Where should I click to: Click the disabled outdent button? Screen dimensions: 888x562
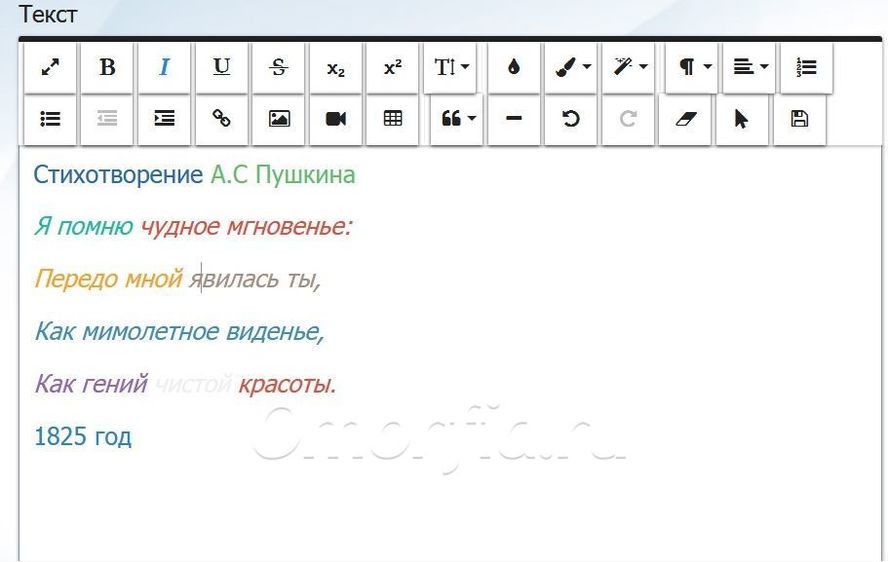point(107,119)
